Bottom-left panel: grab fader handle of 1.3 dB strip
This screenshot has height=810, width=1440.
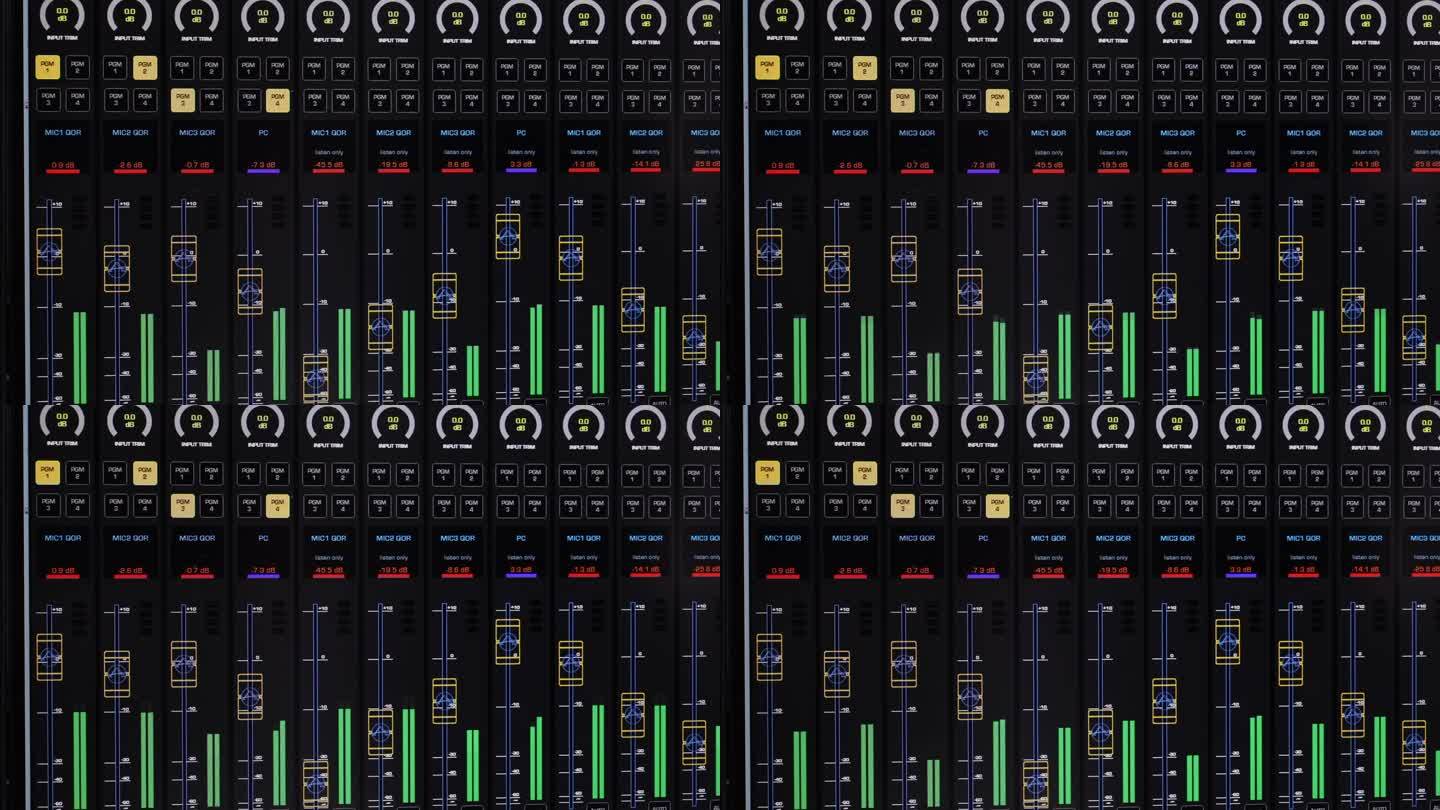pos(571,663)
